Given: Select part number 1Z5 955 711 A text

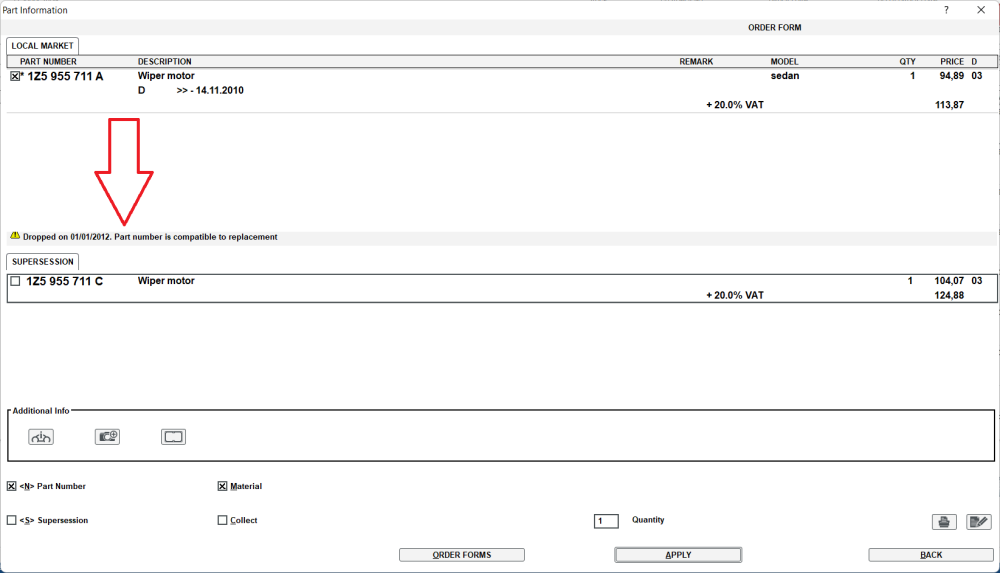Looking at the screenshot, I should (x=65, y=77).
